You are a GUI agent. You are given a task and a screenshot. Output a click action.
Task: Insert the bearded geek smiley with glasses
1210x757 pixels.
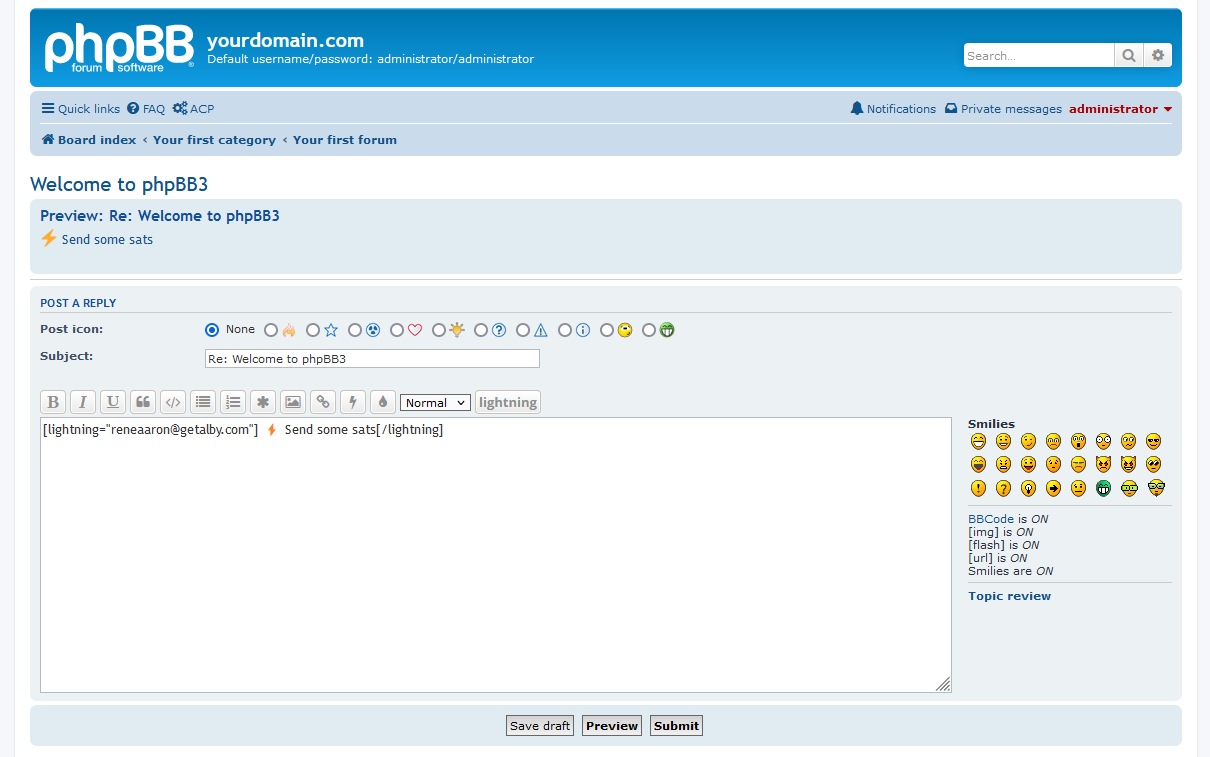tap(1156, 488)
